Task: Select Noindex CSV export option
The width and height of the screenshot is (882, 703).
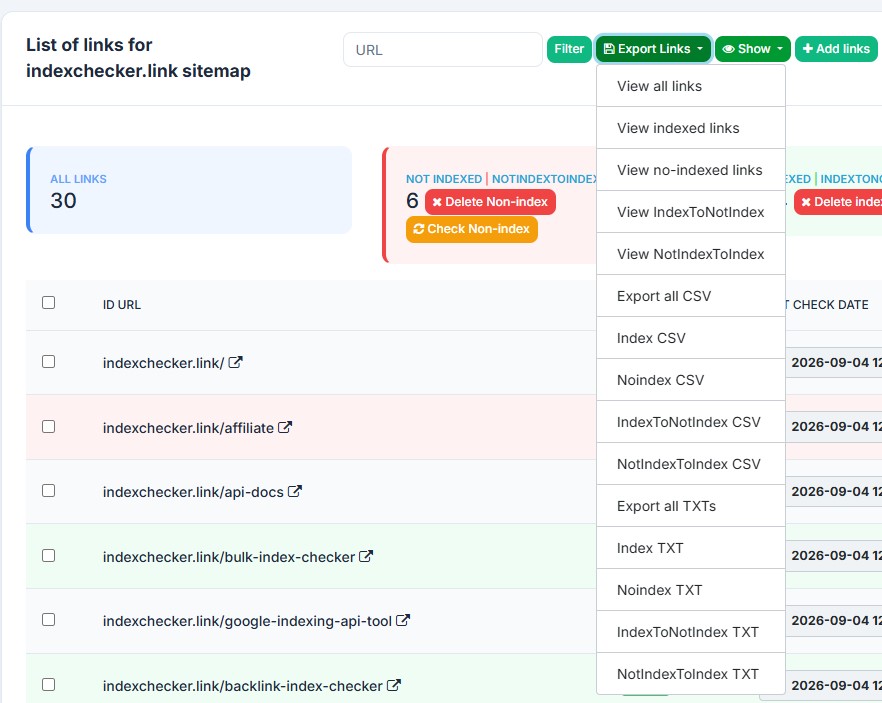Action: click(x=691, y=380)
